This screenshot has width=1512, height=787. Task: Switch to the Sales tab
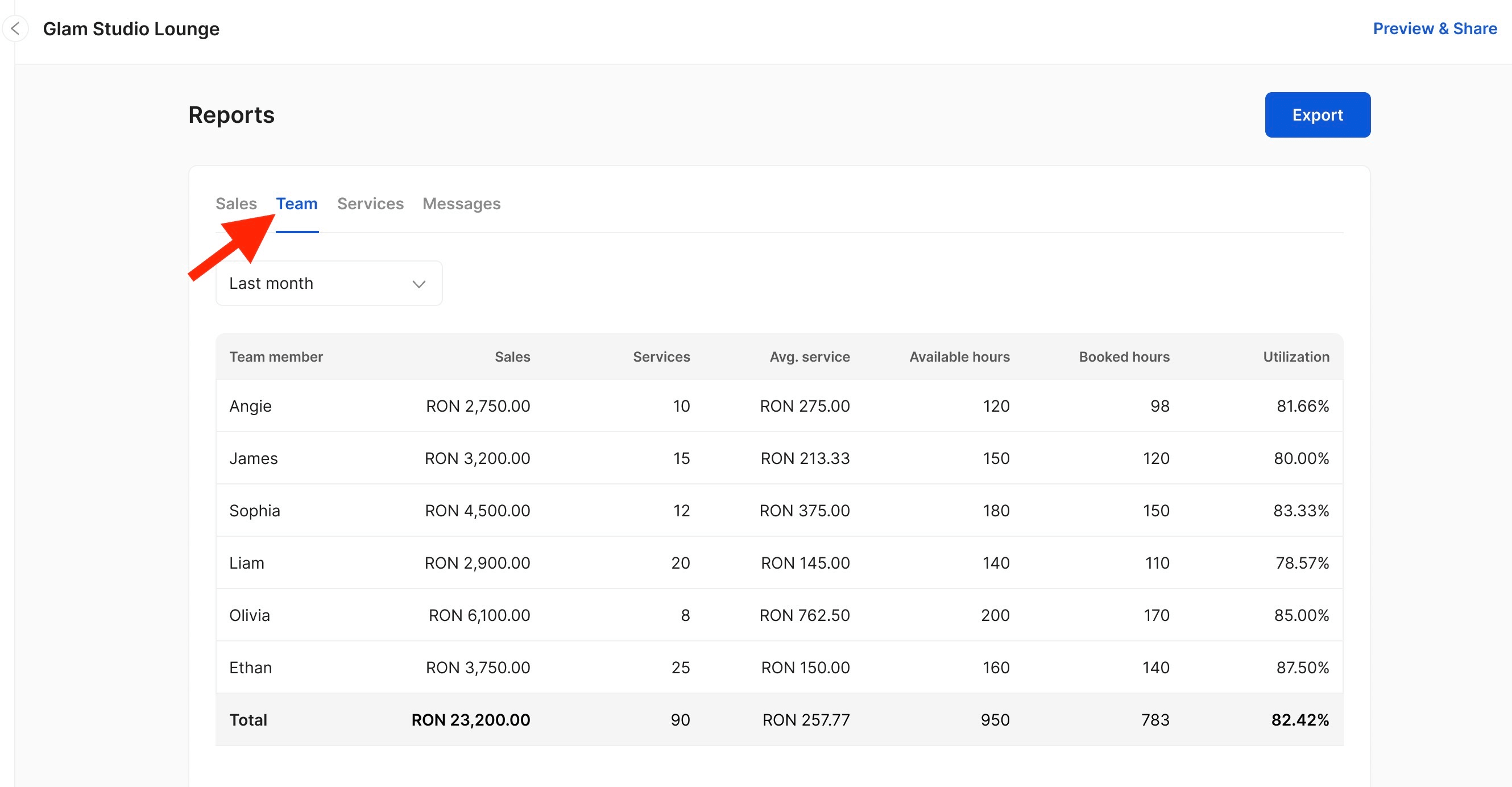[236, 204]
